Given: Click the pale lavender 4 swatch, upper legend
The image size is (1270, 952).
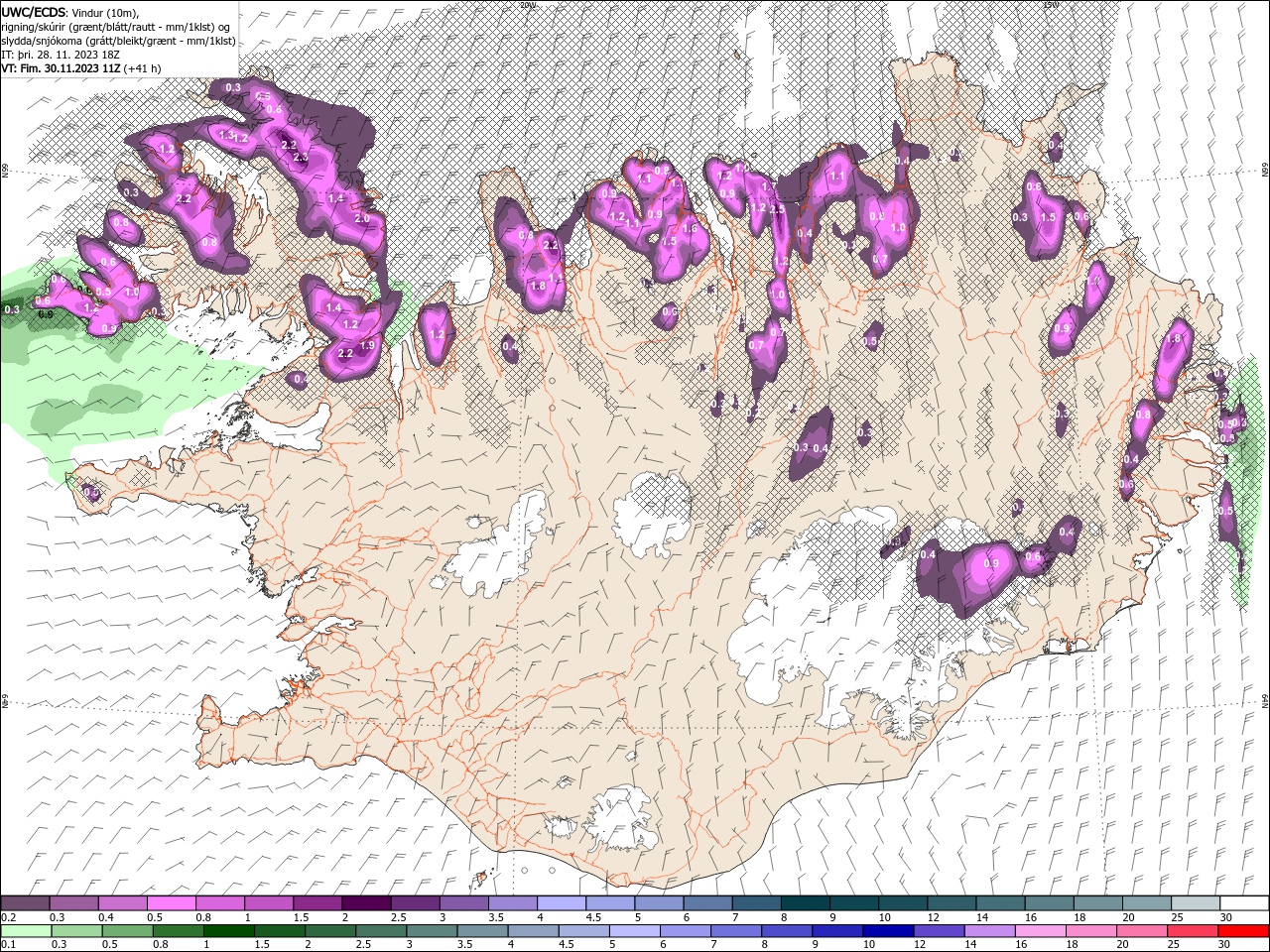Looking at the screenshot, I should click(x=560, y=903).
